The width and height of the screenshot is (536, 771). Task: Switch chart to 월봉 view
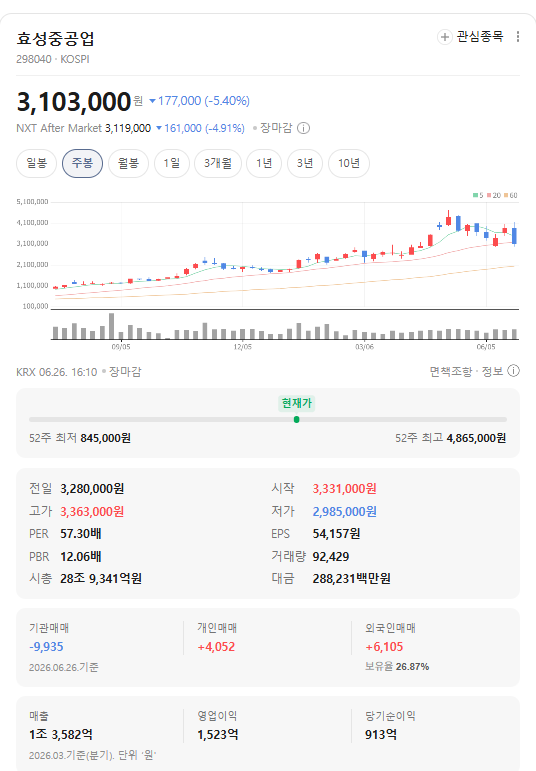pos(128,163)
